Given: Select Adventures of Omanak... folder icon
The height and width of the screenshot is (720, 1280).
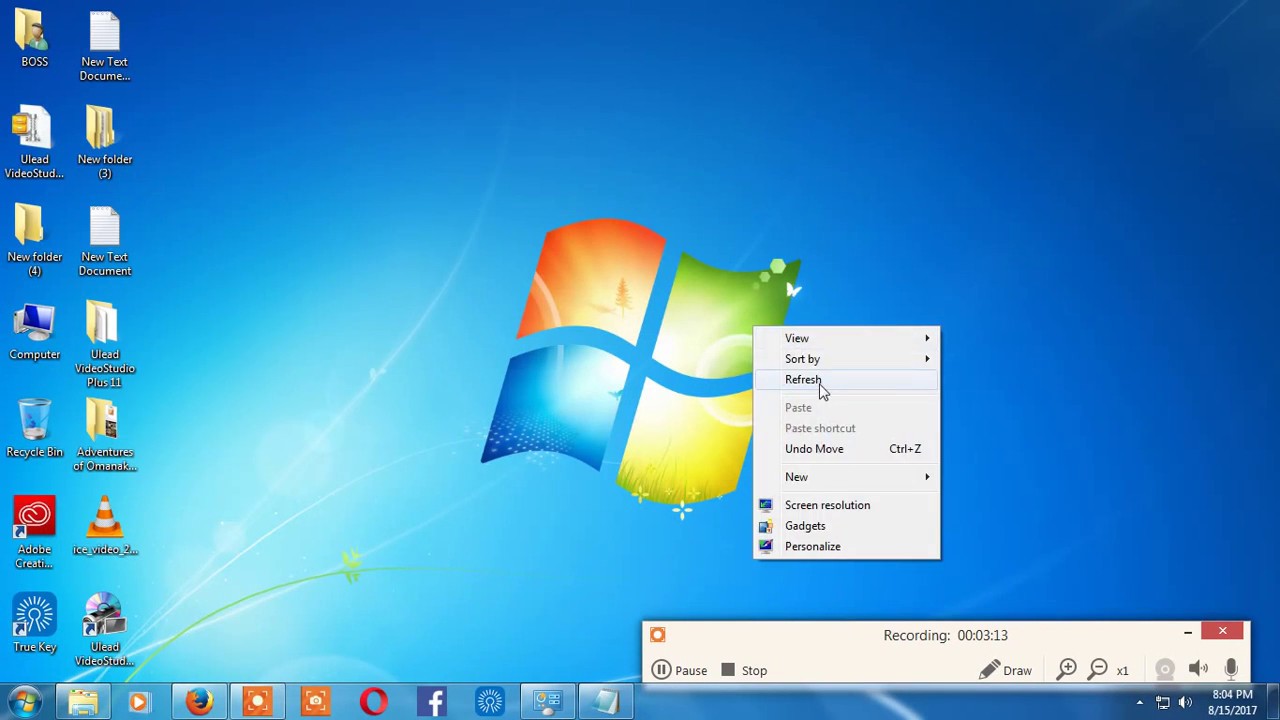Looking at the screenshot, I should pyautogui.click(x=104, y=436).
